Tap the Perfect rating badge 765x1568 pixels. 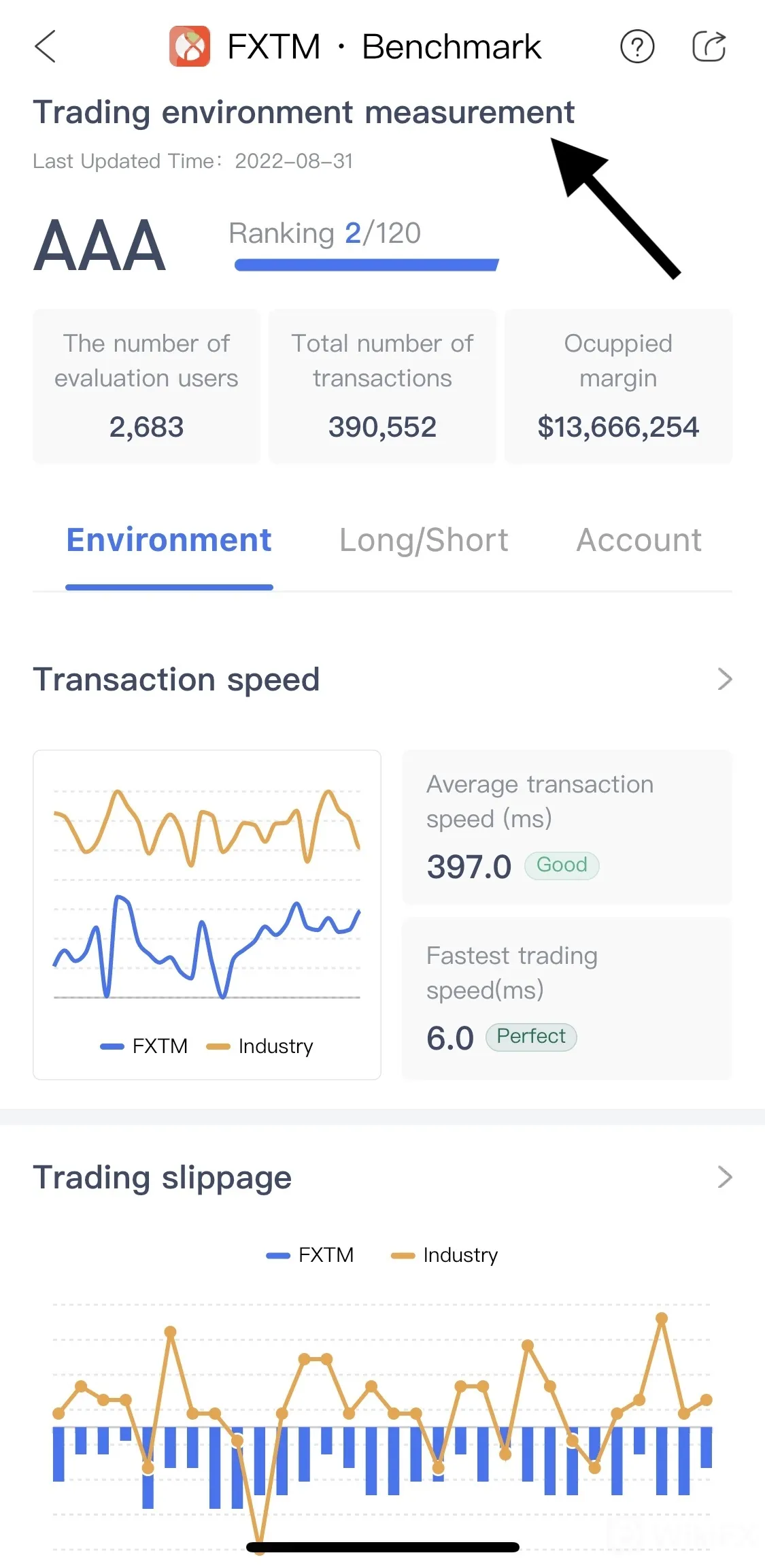coord(531,1037)
